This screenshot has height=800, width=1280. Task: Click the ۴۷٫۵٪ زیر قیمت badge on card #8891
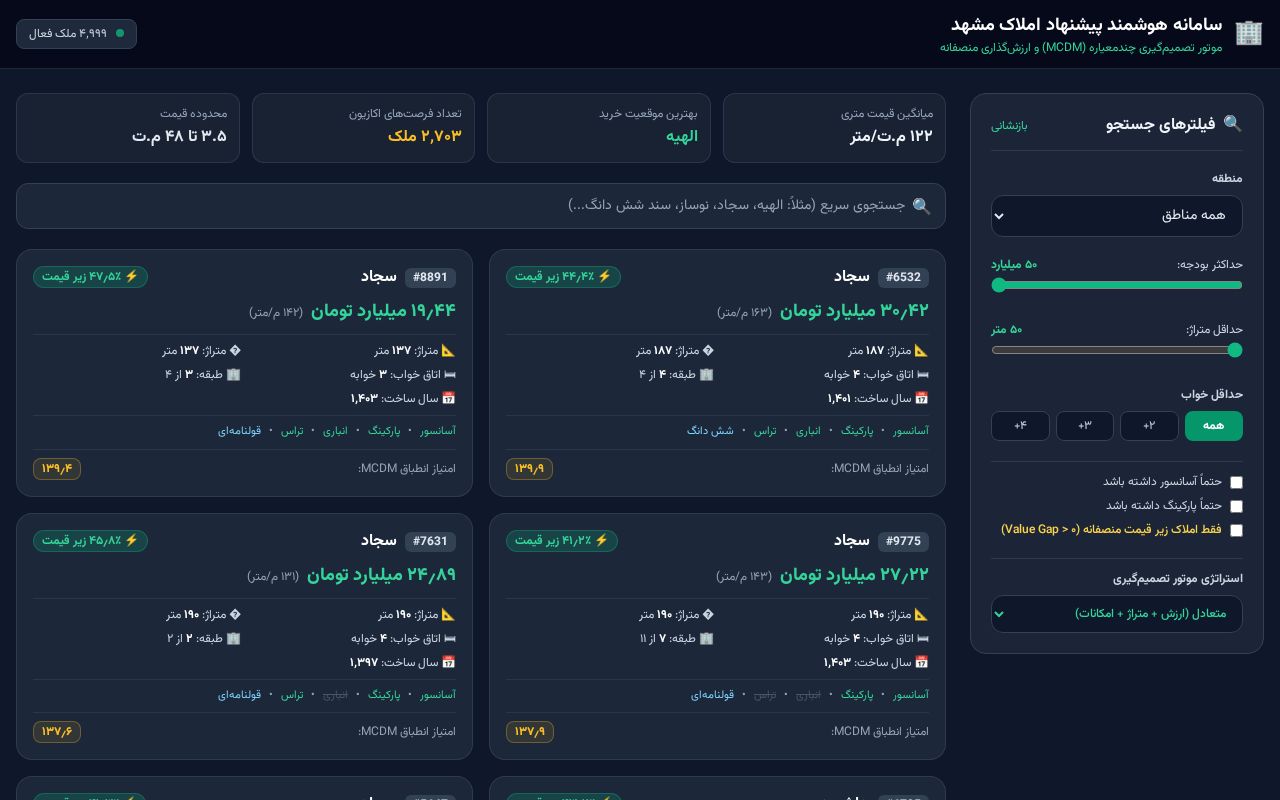point(90,277)
